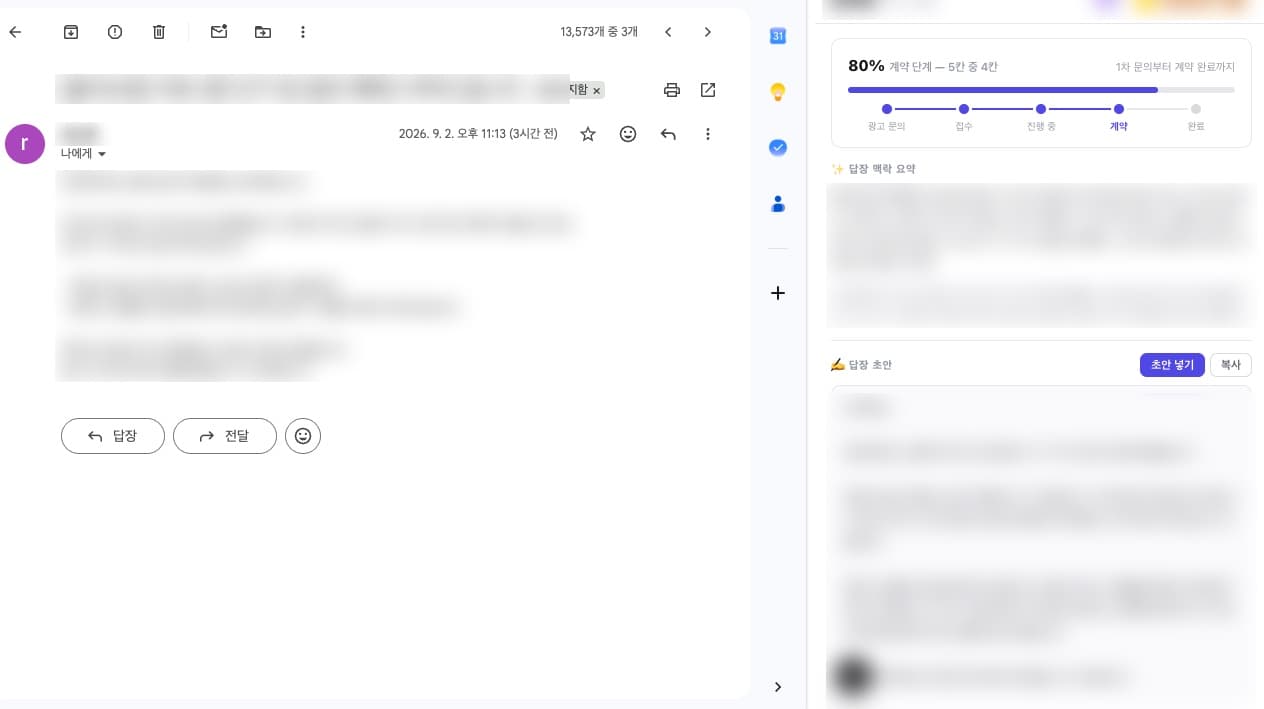Screen dimensions: 1264x709
Task: Open Google Keep side panel
Action: tap(778, 92)
